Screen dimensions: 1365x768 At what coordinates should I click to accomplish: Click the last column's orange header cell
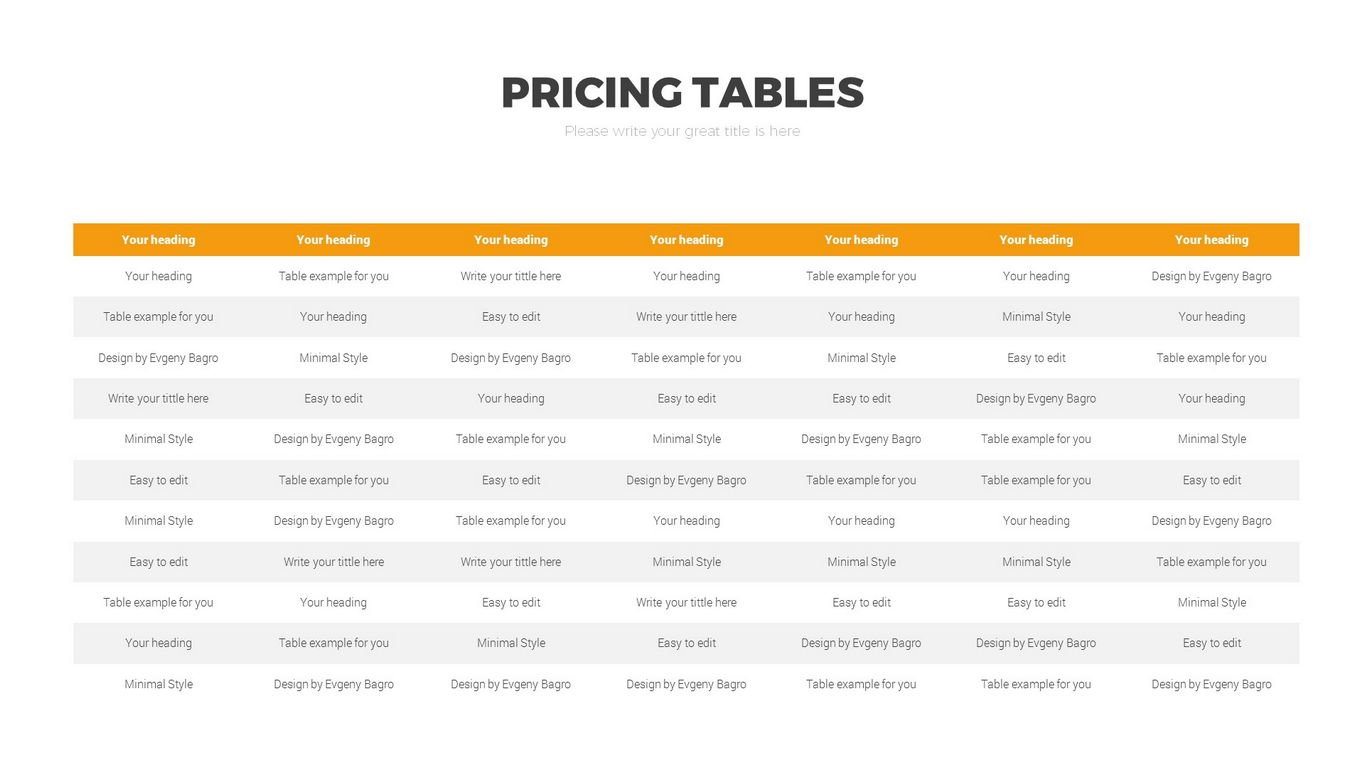point(1211,240)
